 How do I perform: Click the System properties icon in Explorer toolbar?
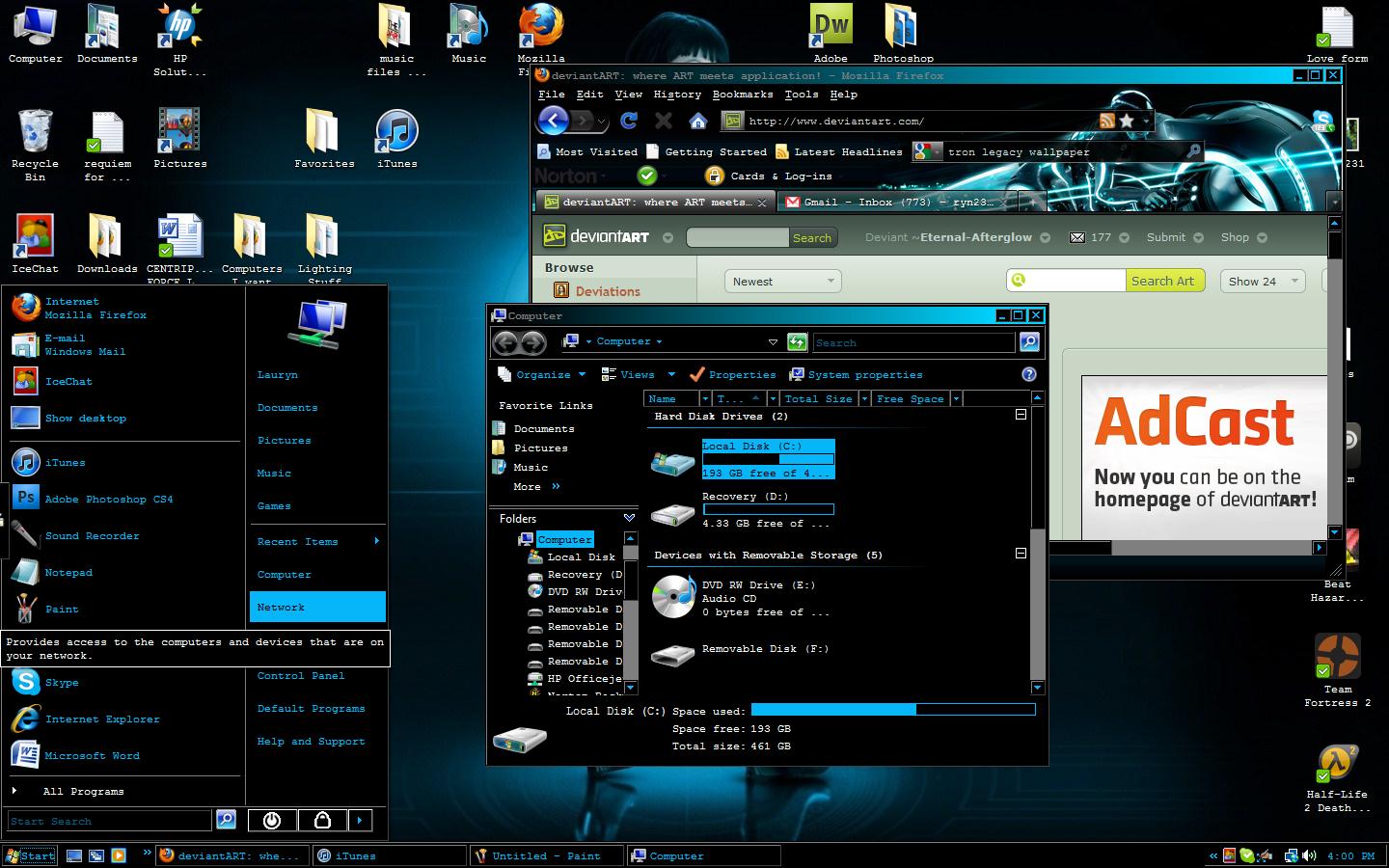[797, 374]
